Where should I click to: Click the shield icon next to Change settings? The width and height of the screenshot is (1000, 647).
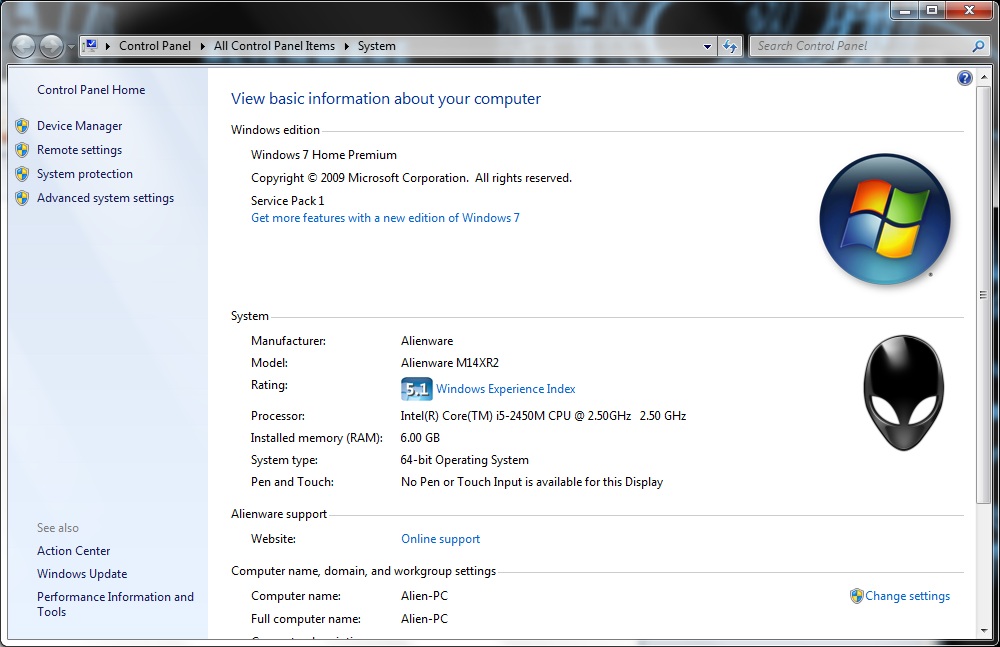[x=857, y=596]
